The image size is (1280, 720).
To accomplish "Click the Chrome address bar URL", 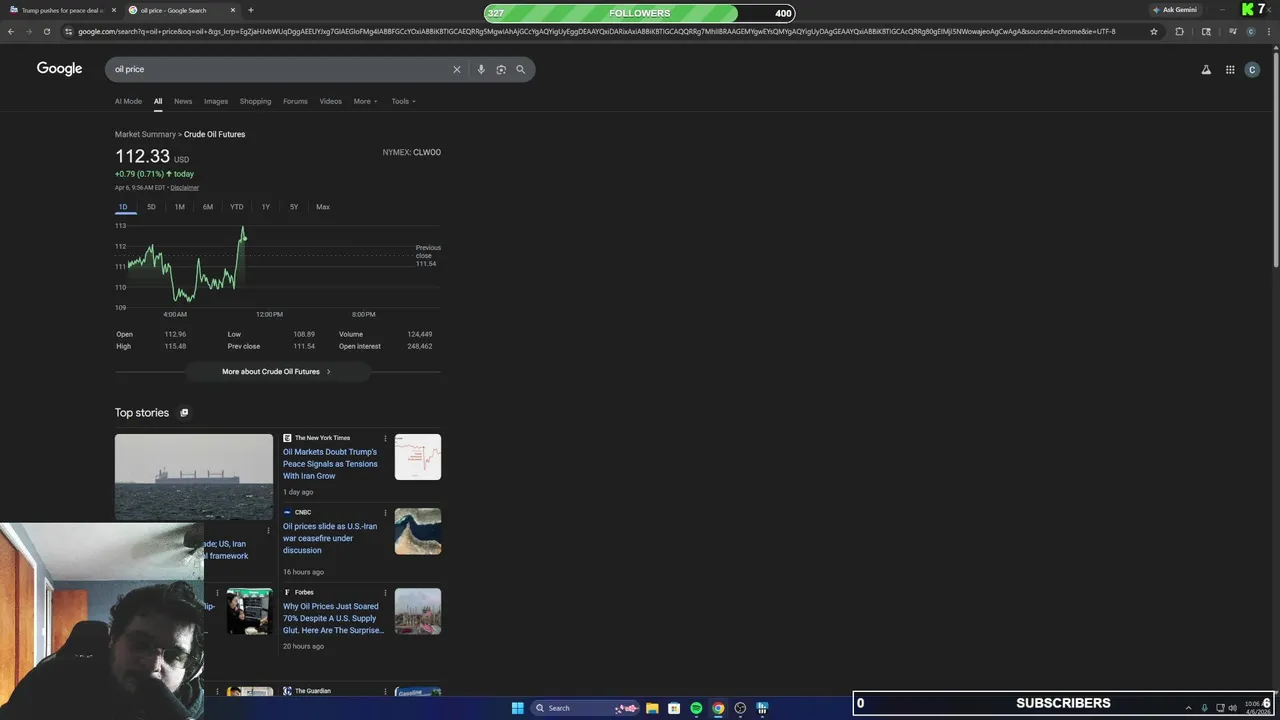I will pyautogui.click(x=596, y=31).
